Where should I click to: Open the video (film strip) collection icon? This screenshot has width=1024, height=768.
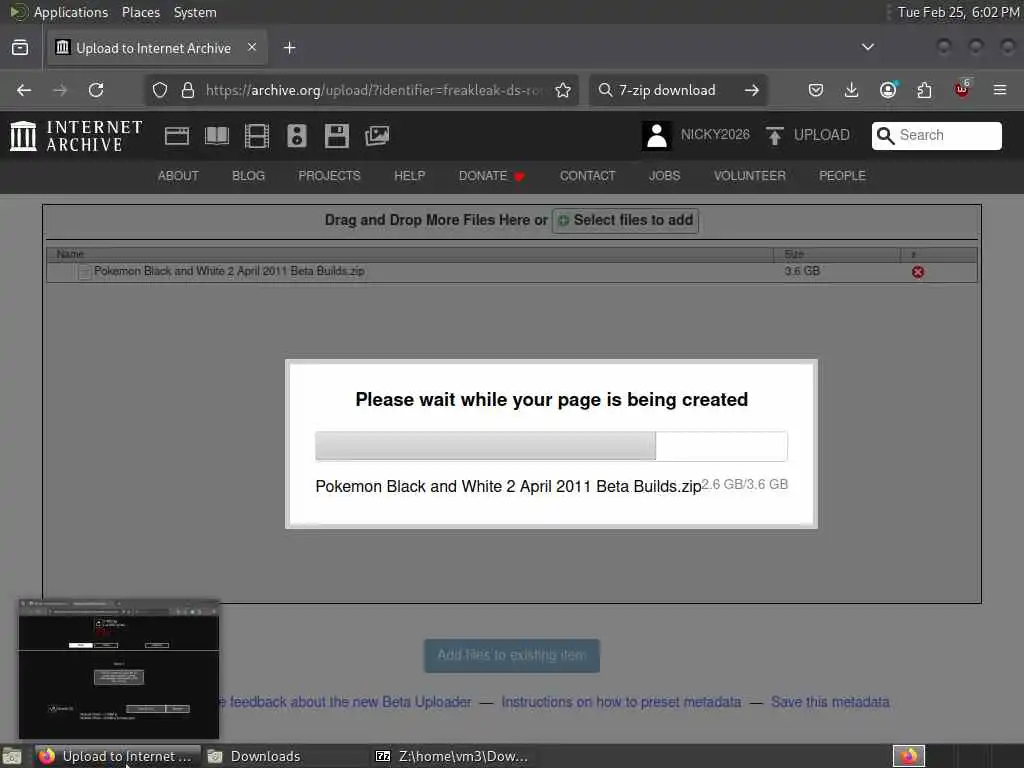257,136
